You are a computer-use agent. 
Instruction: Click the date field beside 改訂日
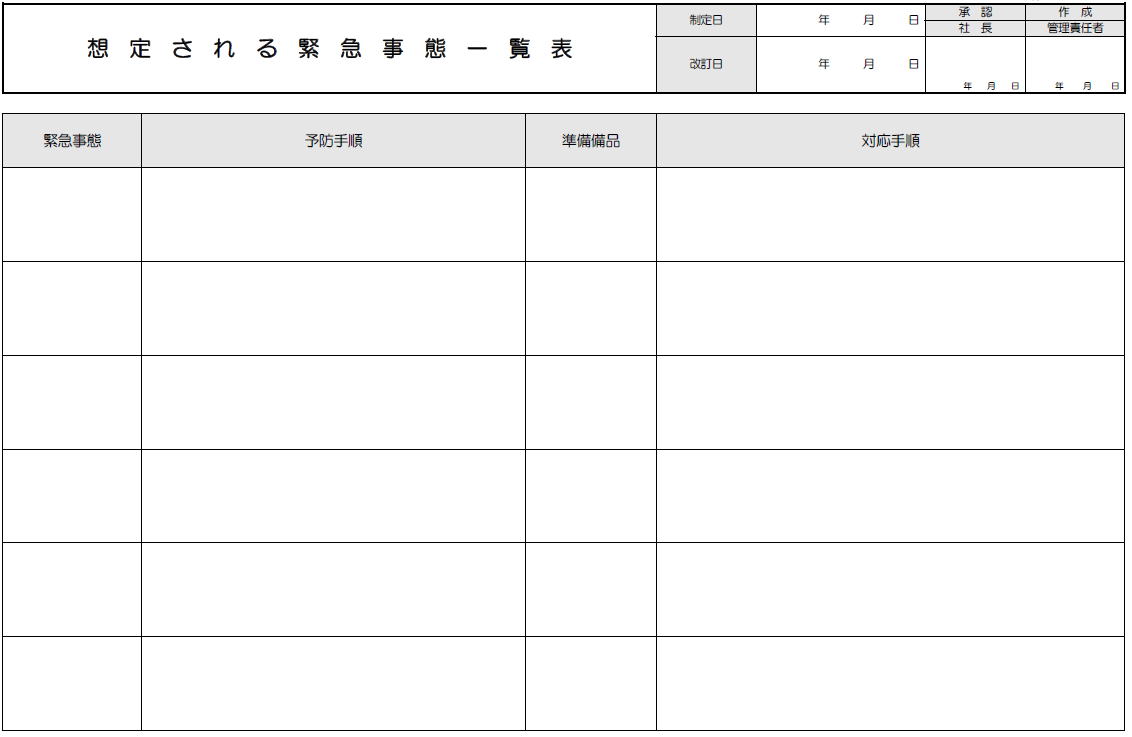point(841,64)
